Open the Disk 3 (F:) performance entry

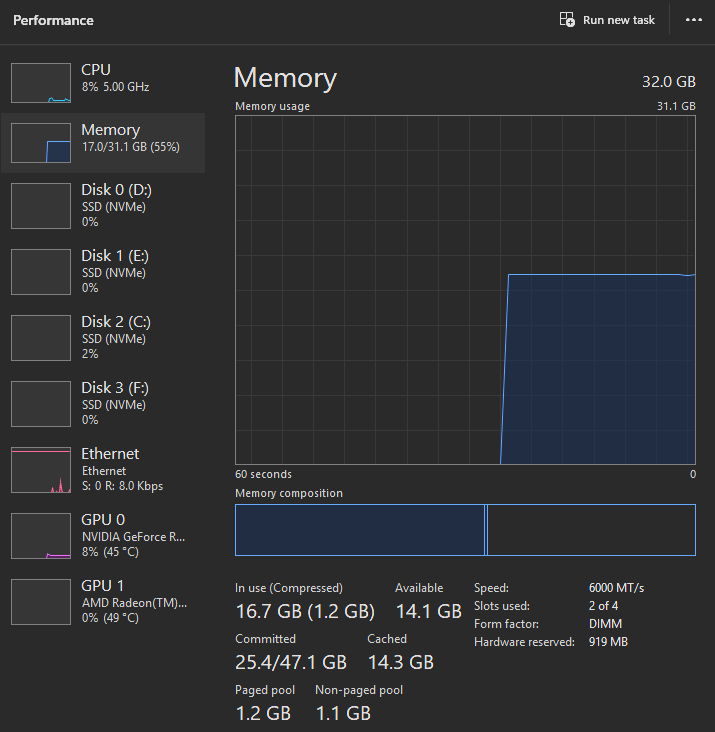[103, 403]
